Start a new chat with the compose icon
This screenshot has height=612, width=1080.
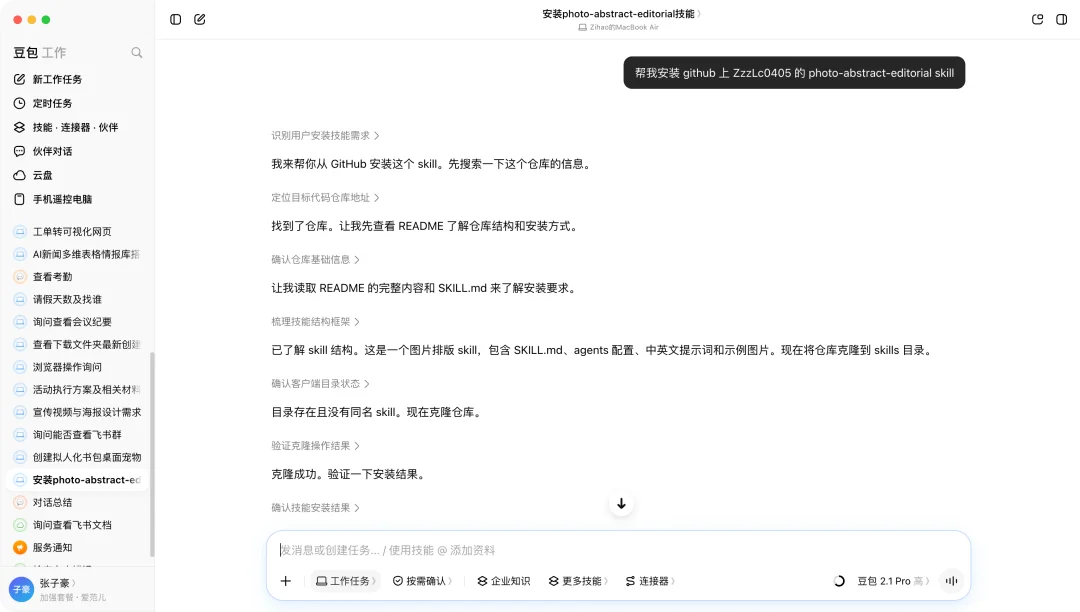200,19
